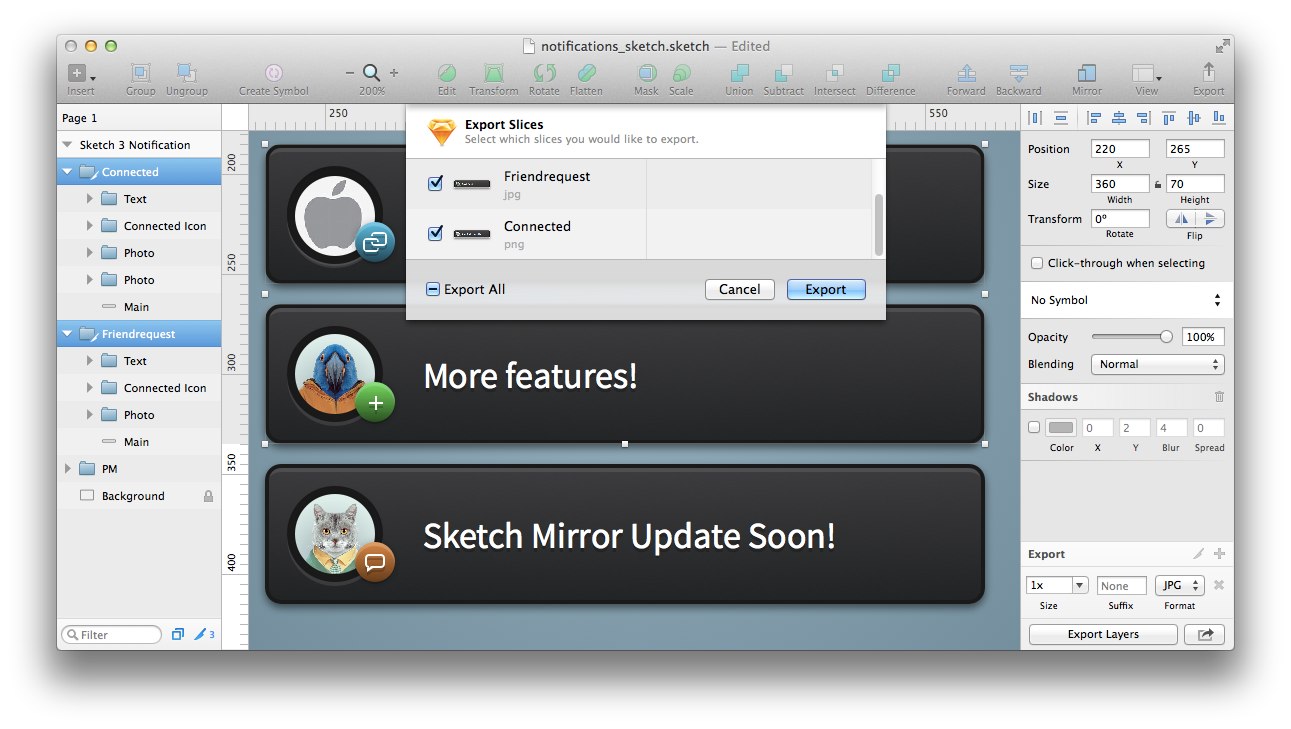Image resolution: width=1291 pixels, height=729 pixels.
Task: Collapse the Connected layer group
Action: tap(67, 172)
